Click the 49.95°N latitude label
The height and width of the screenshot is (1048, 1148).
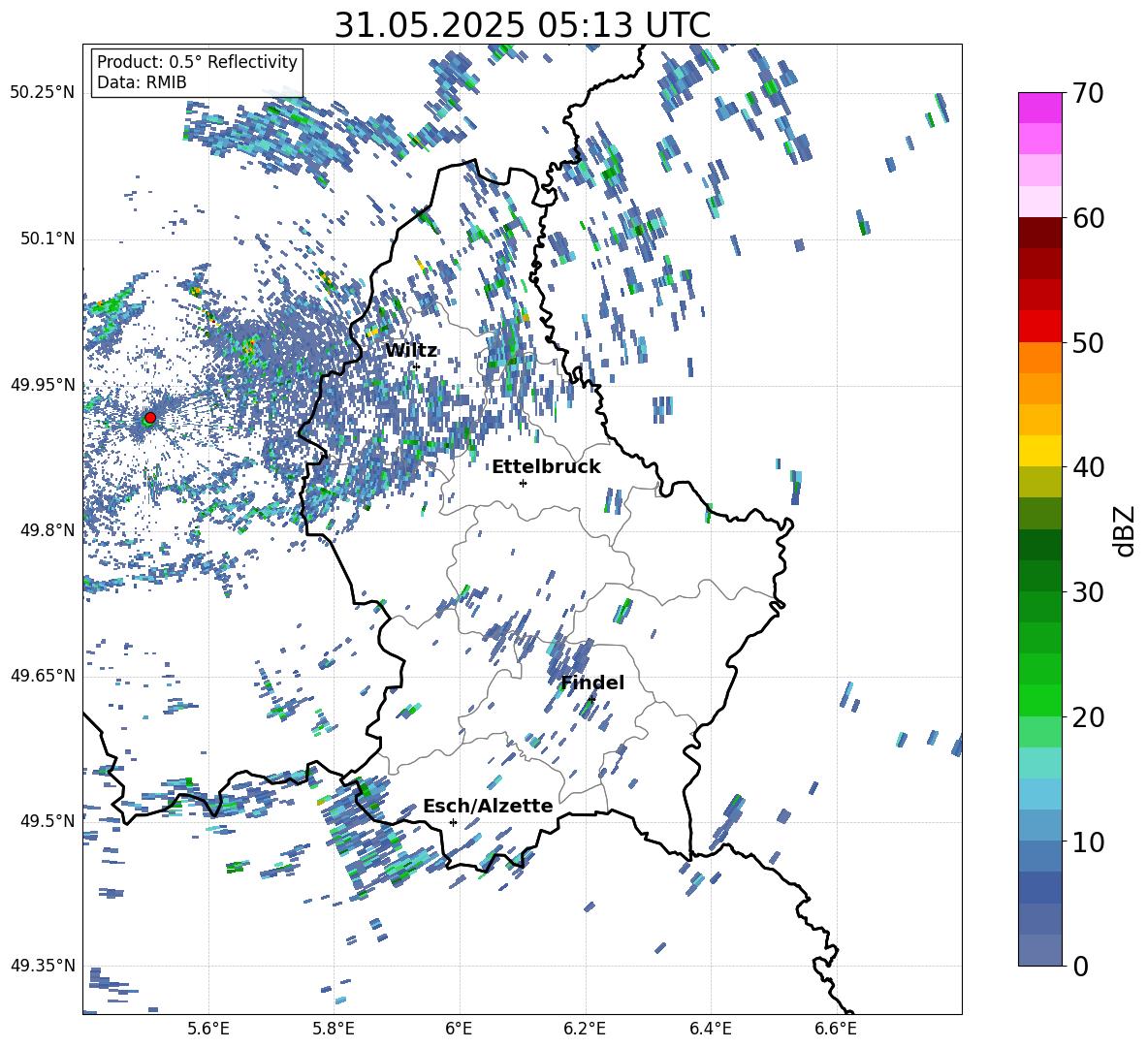[43, 384]
